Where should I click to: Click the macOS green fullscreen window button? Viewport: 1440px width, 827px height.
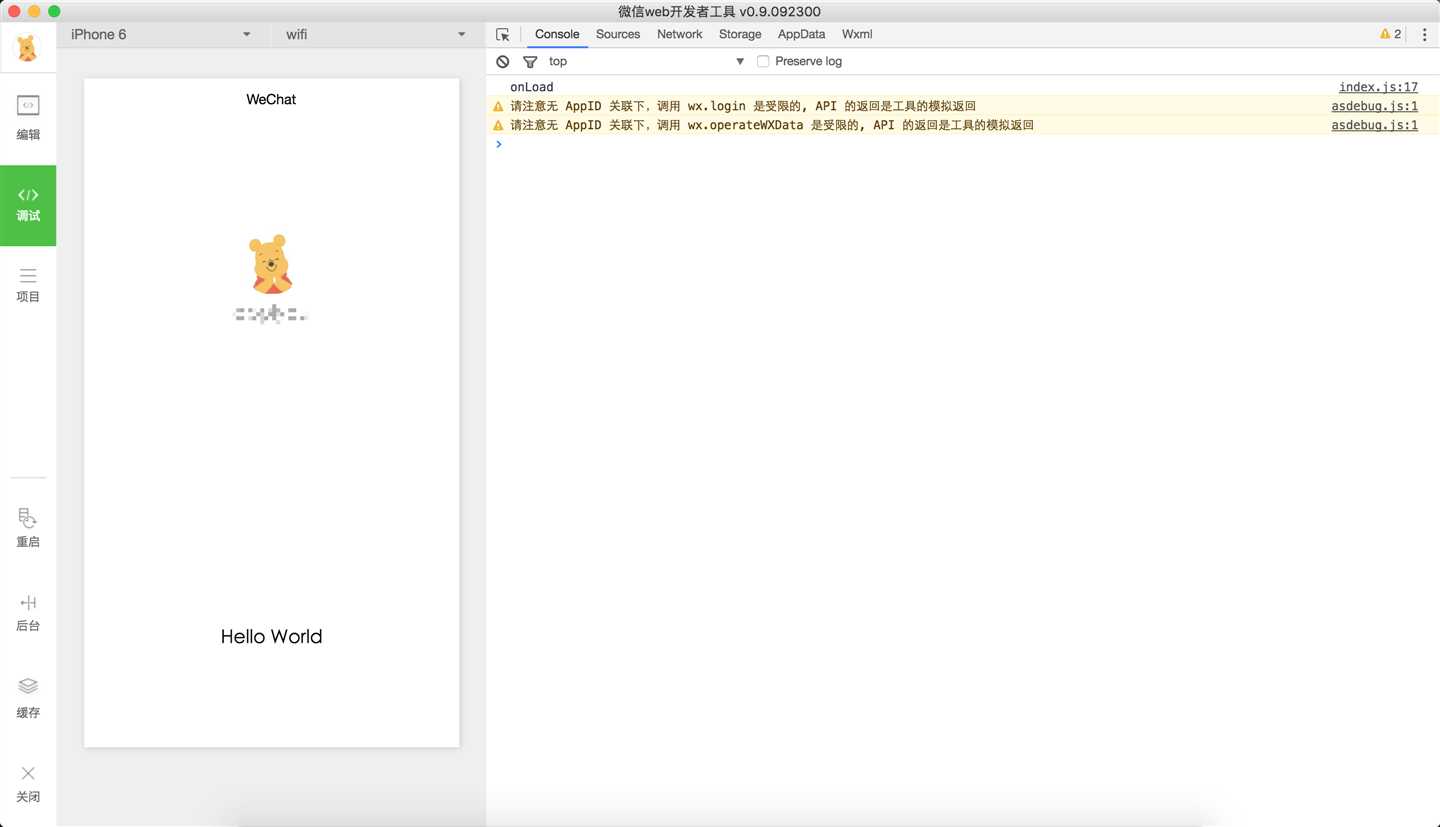54,11
